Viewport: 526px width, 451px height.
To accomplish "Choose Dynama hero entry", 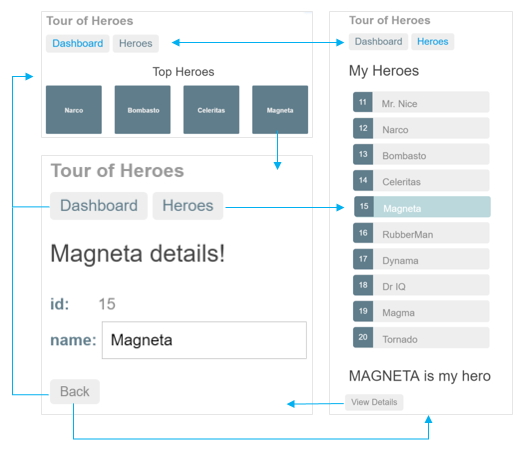I will [x=421, y=259].
